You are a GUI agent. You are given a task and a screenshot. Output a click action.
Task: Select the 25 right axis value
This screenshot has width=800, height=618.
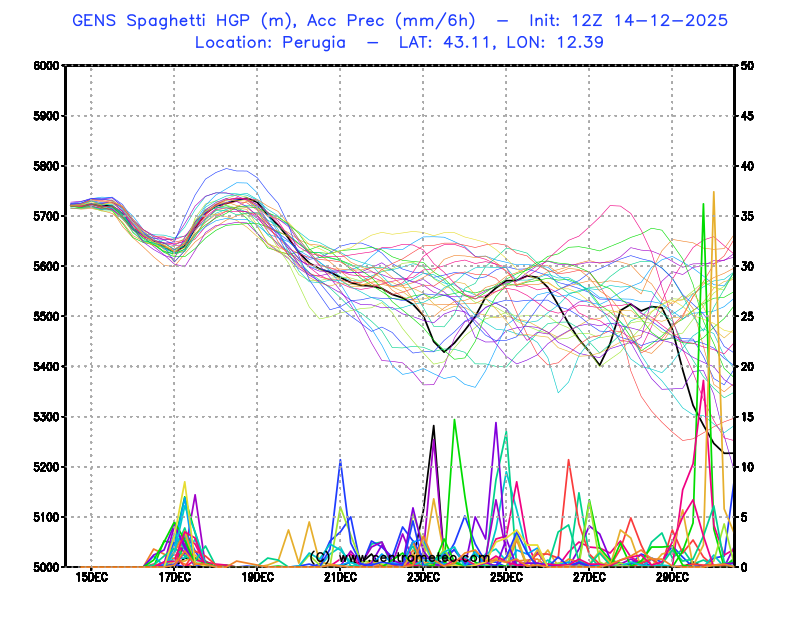[x=747, y=316]
